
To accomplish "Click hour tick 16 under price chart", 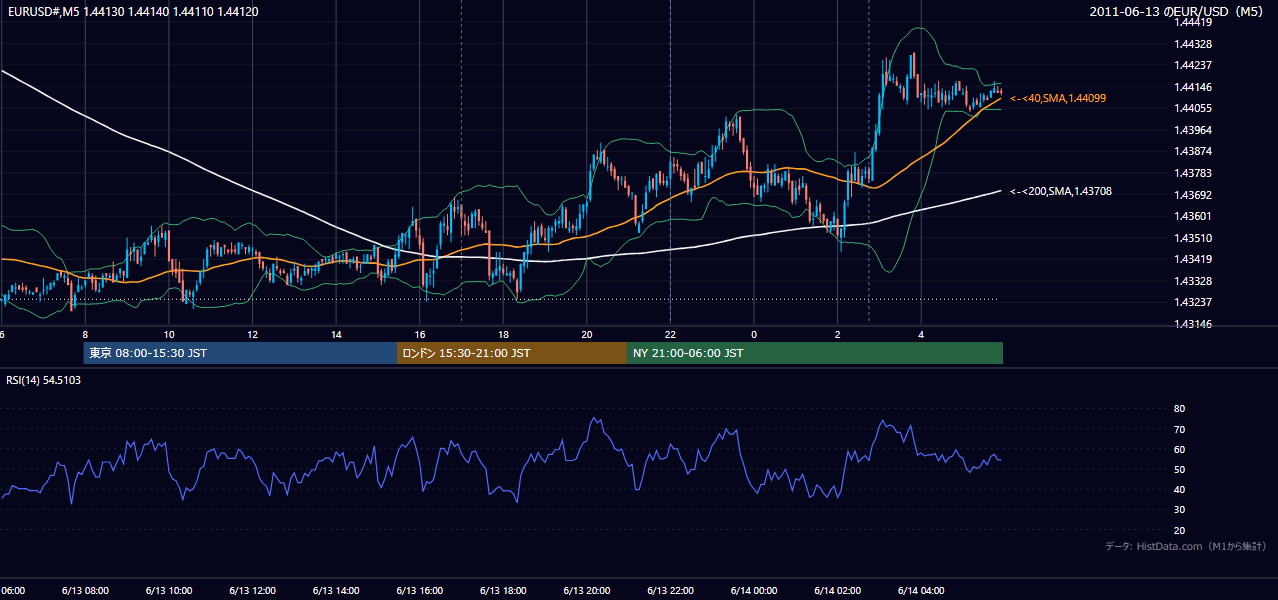I will (x=420, y=334).
